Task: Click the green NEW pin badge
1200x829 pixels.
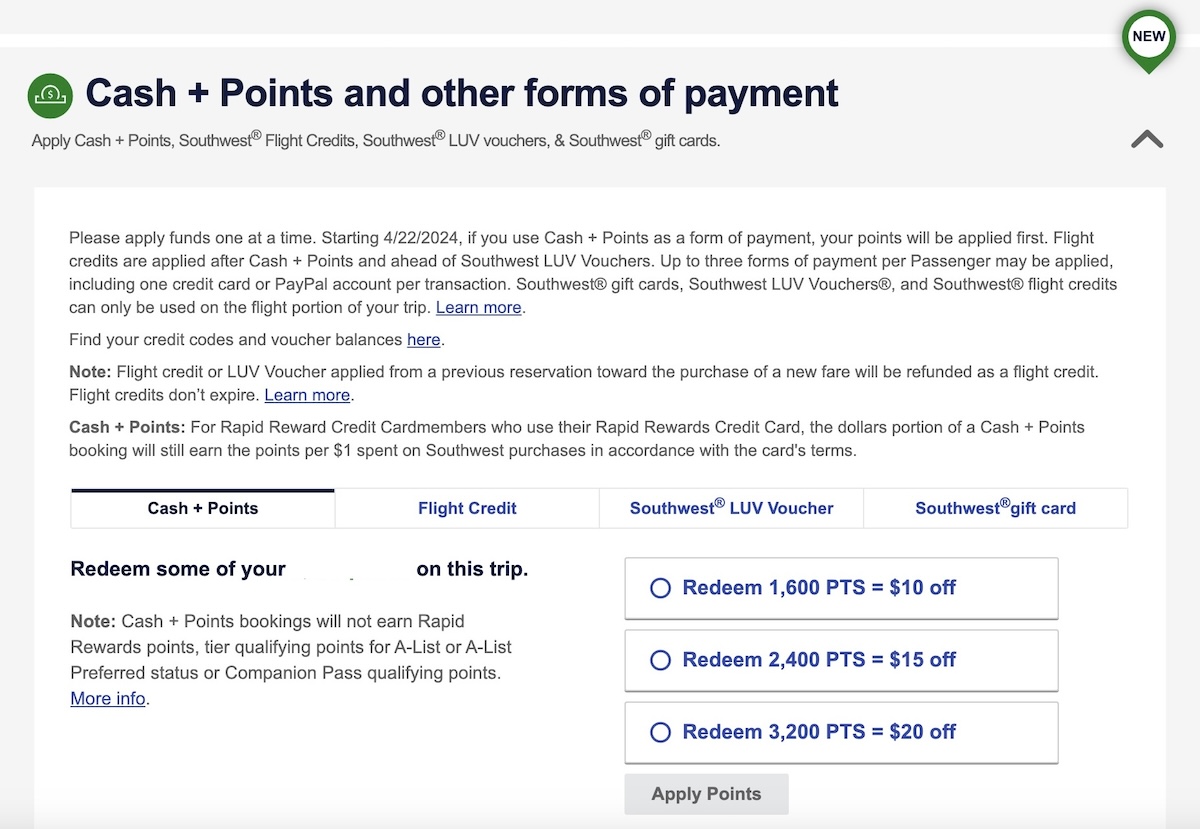Action: (x=1148, y=39)
